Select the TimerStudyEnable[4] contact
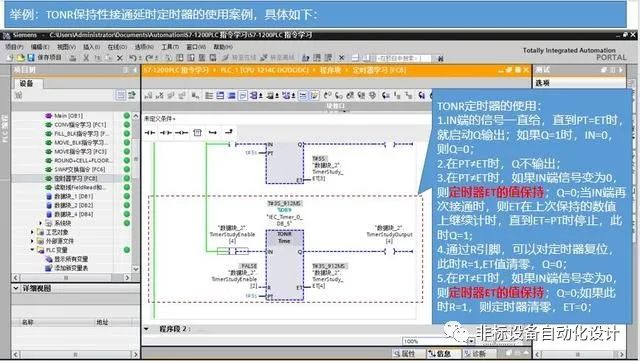640x361 pixels. 232,251
